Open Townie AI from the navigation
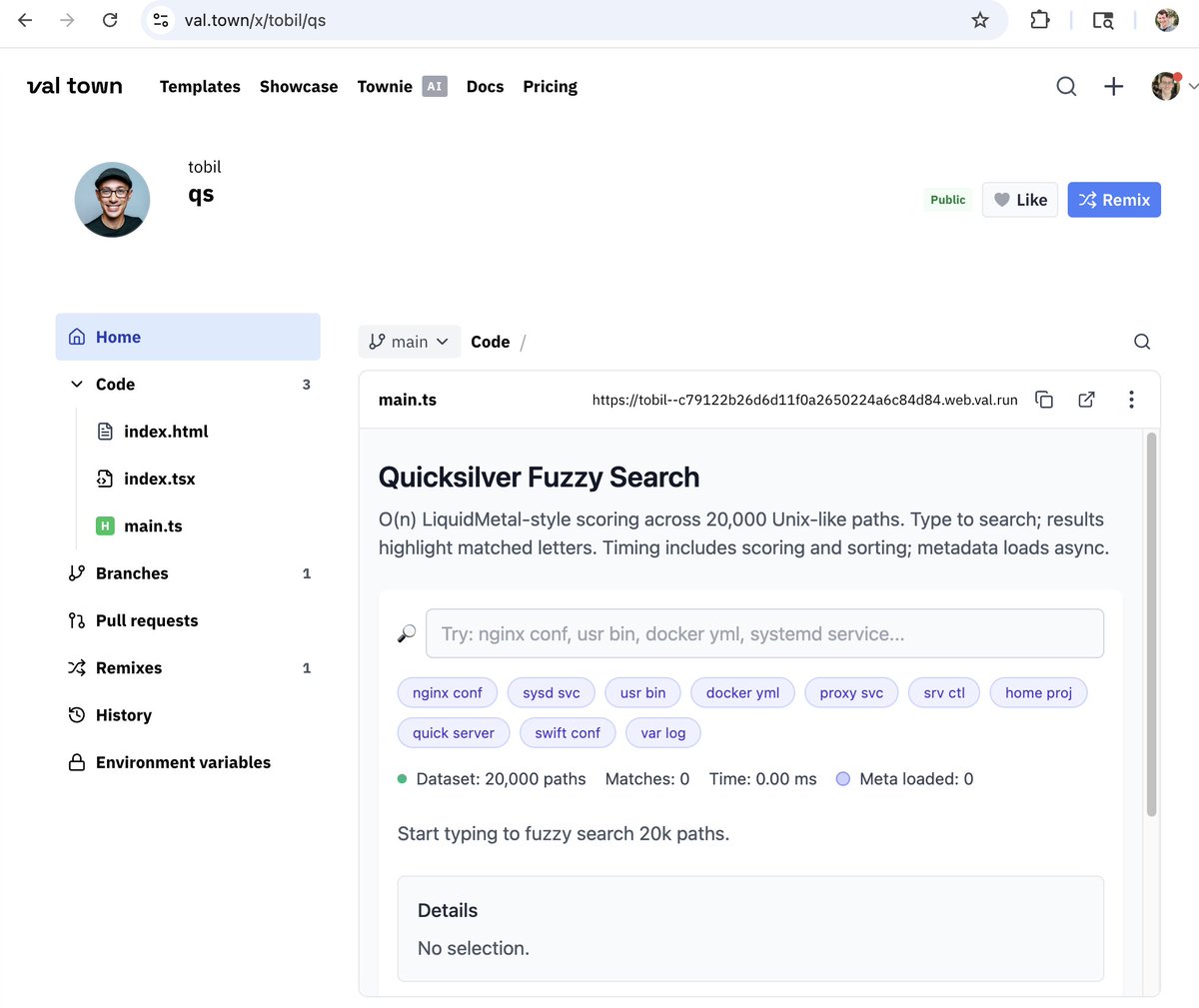Image resolution: width=1199 pixels, height=1008 pixels. (402, 87)
